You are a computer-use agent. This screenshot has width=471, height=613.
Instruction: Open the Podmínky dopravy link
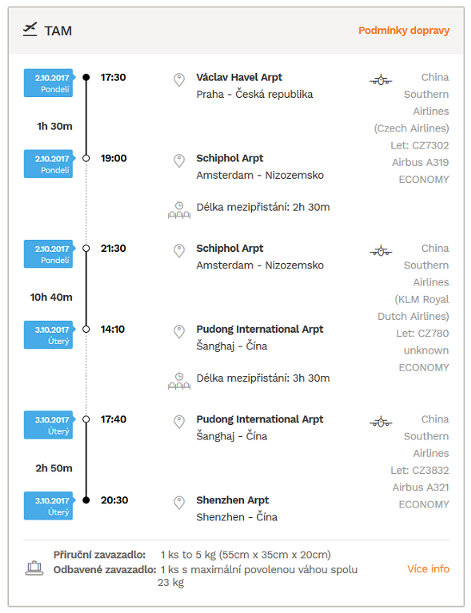click(404, 30)
